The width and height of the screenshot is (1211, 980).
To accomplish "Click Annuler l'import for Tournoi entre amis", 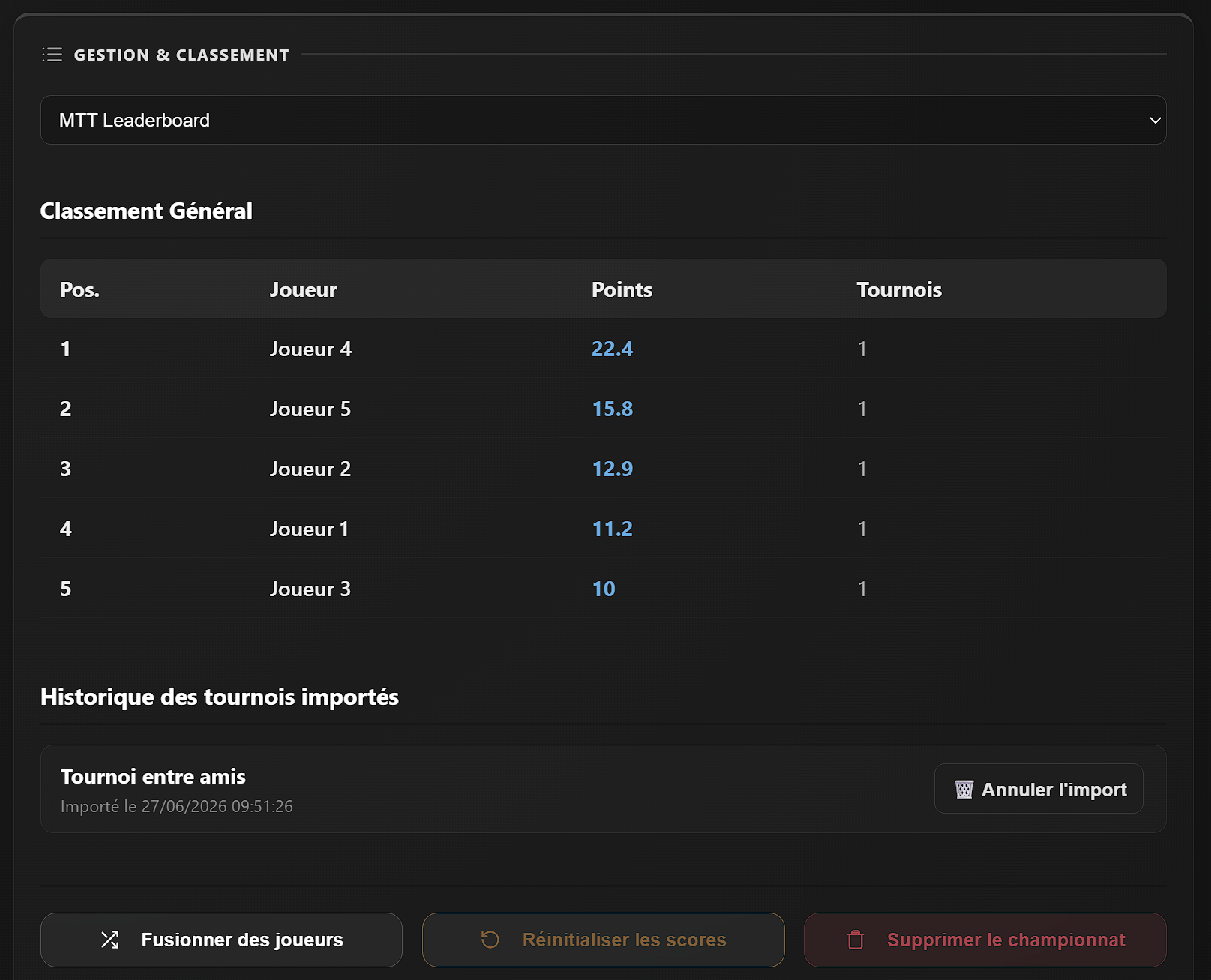I will (1039, 789).
